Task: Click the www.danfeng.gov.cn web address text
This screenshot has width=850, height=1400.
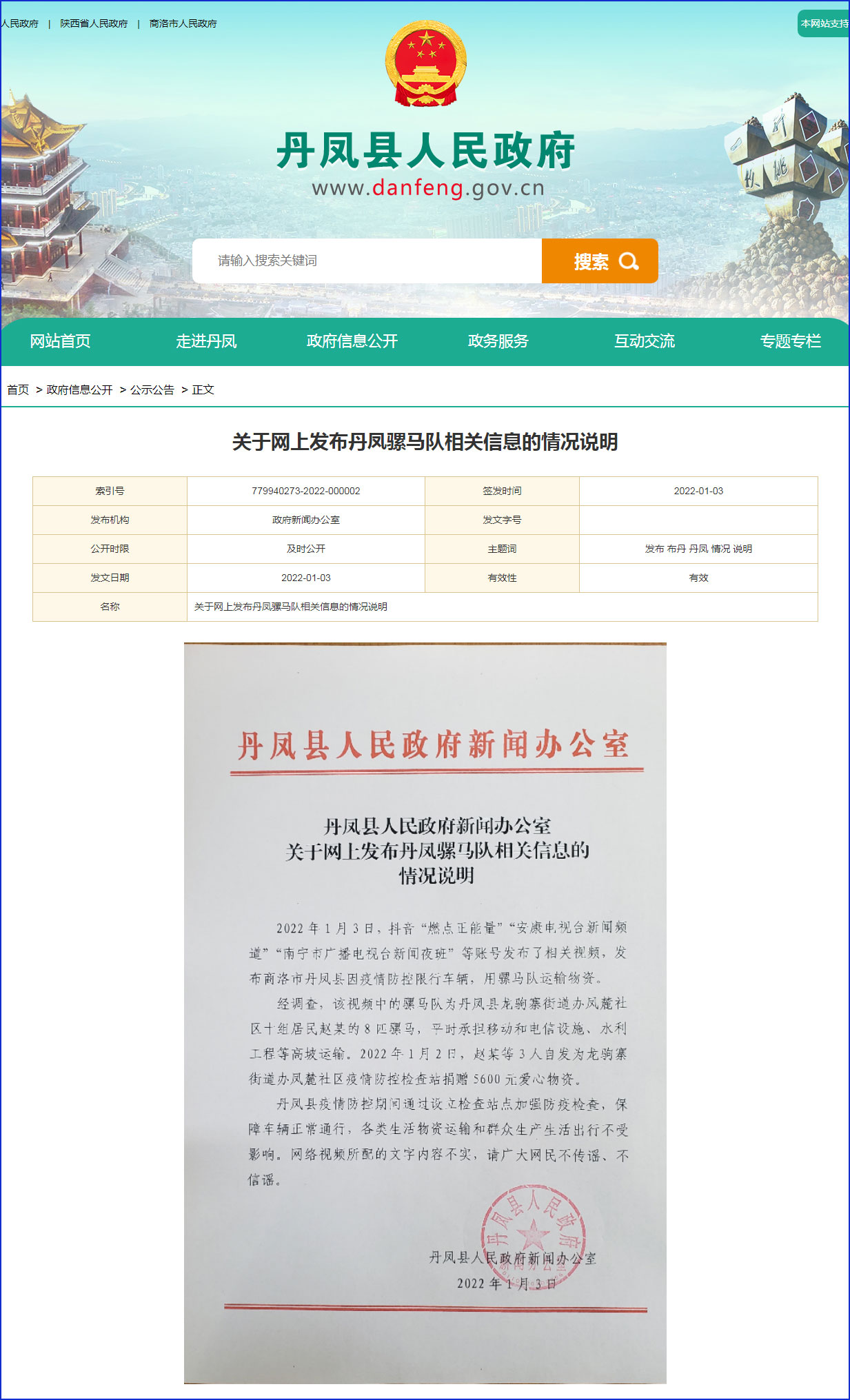Action: [x=427, y=188]
